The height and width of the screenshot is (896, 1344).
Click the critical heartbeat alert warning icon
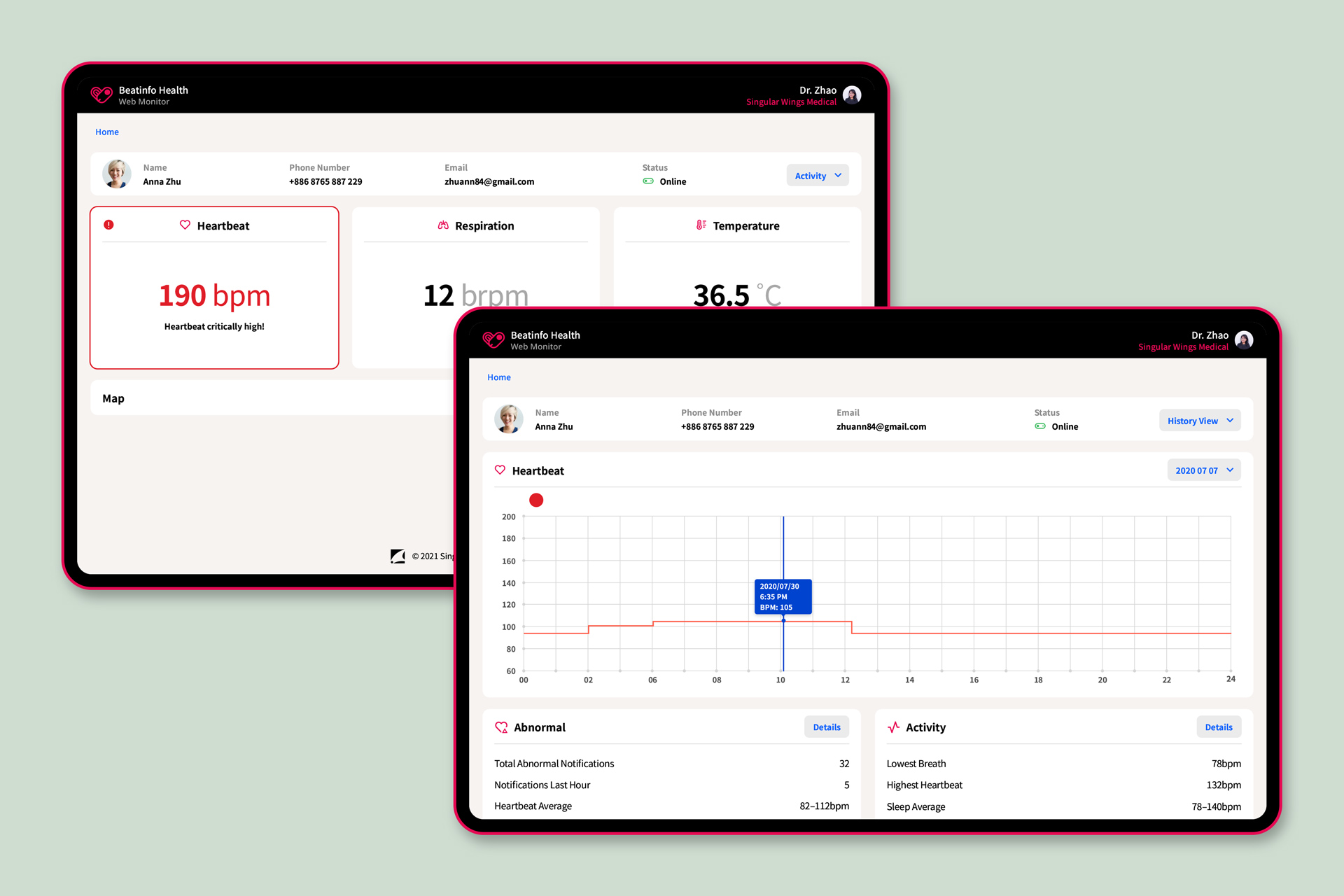[x=108, y=223]
